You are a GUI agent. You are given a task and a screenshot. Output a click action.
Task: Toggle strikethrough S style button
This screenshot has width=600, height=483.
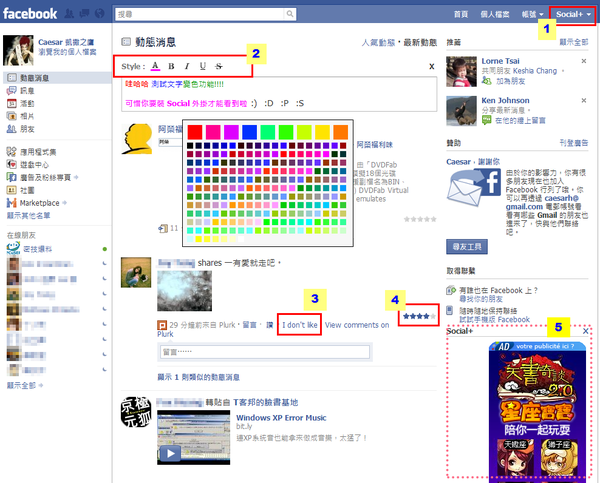coord(218,66)
